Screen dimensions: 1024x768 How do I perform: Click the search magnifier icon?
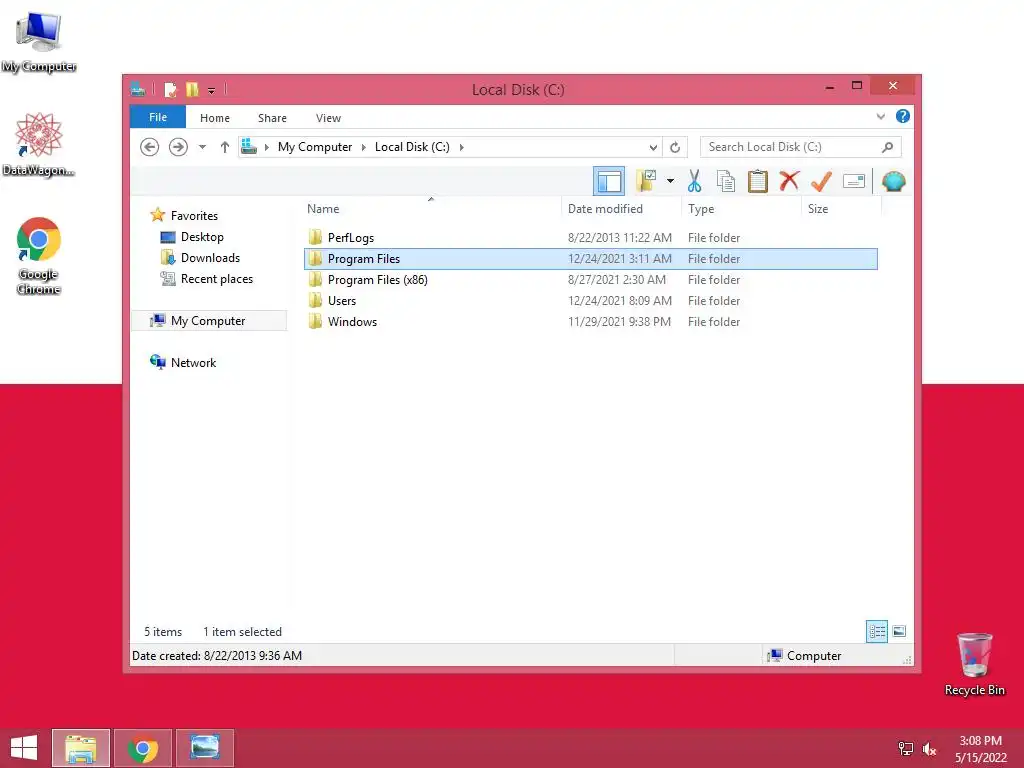click(x=887, y=147)
